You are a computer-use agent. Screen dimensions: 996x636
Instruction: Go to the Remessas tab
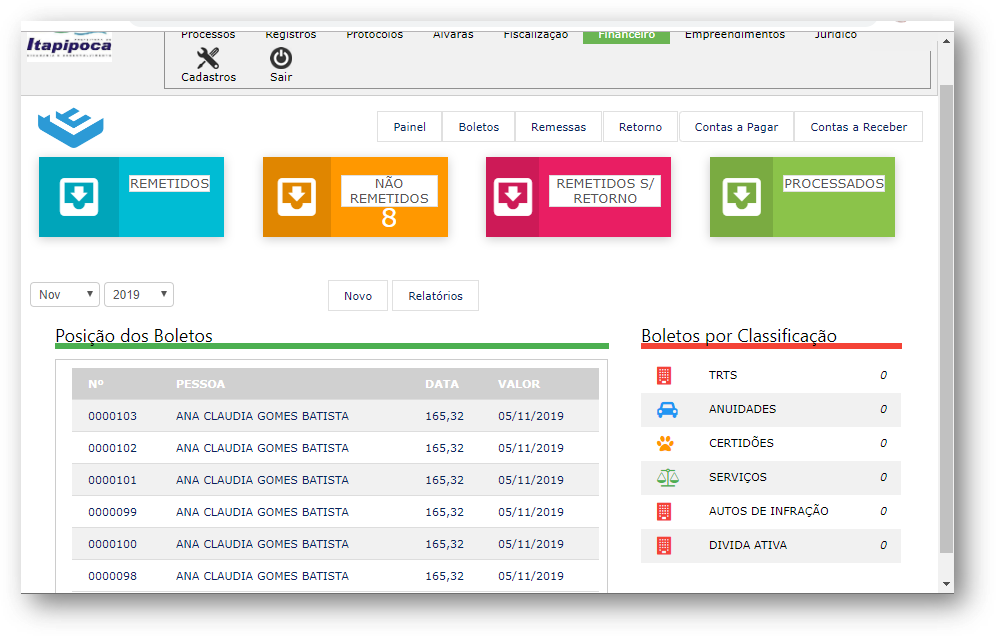[559, 127]
